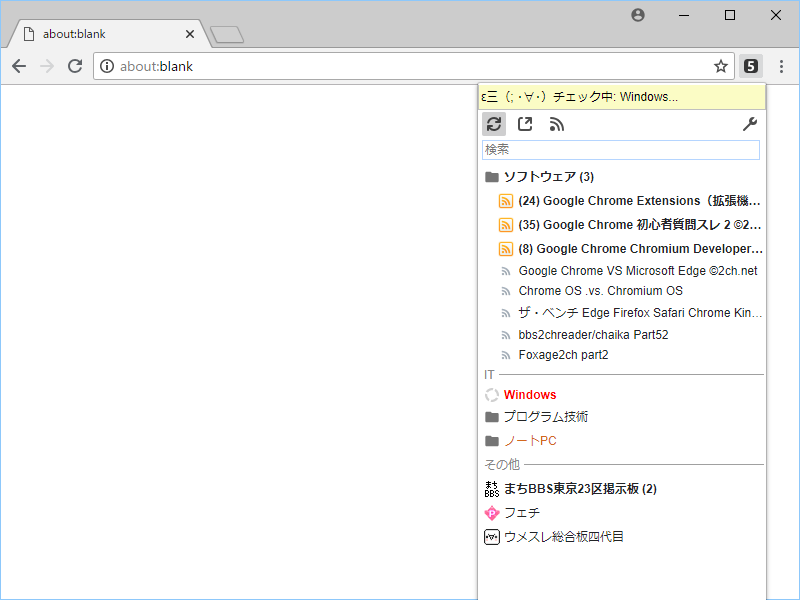Open the フェチ board entry
Viewport: 800px width, 600px height.
pos(522,513)
